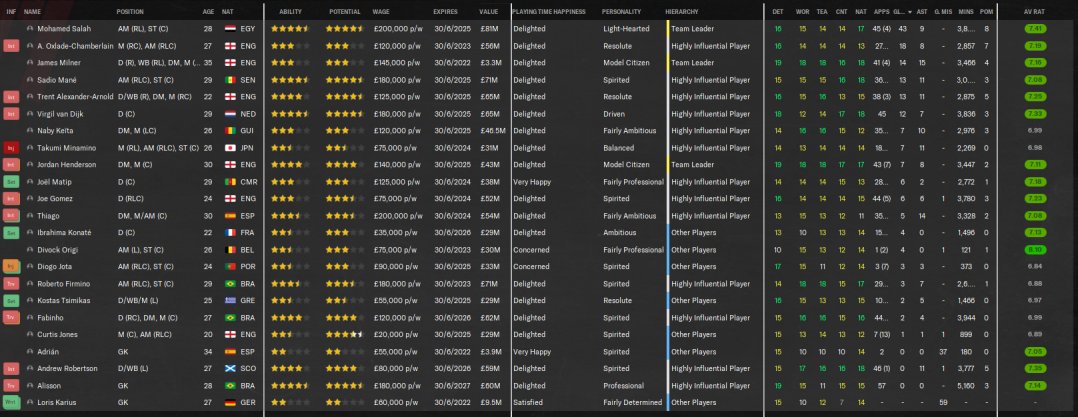Click Alisson's Trv status badge
Image resolution: width=1078 pixels, height=417 pixels.
pos(10,386)
